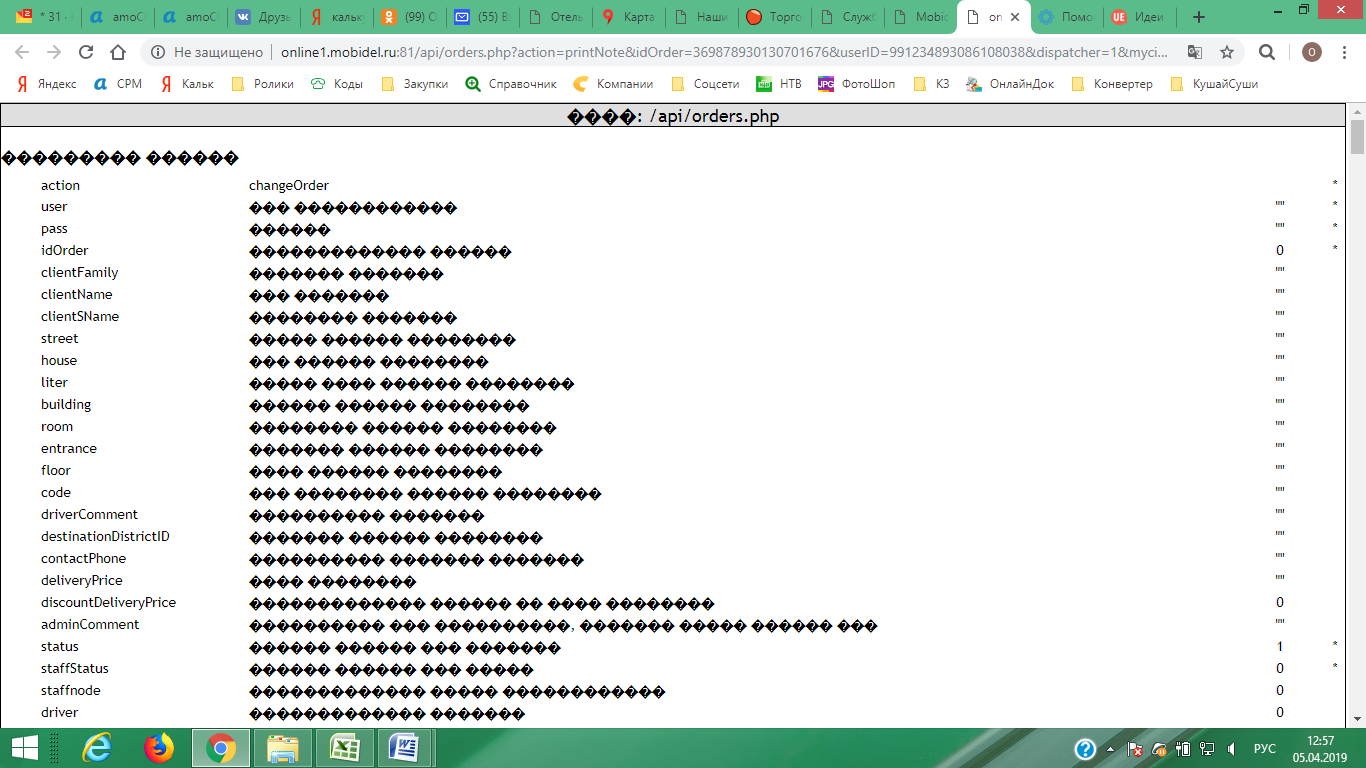Open the Ролики bookmarks folder
Image resolution: width=1366 pixels, height=768 pixels.
coord(263,84)
